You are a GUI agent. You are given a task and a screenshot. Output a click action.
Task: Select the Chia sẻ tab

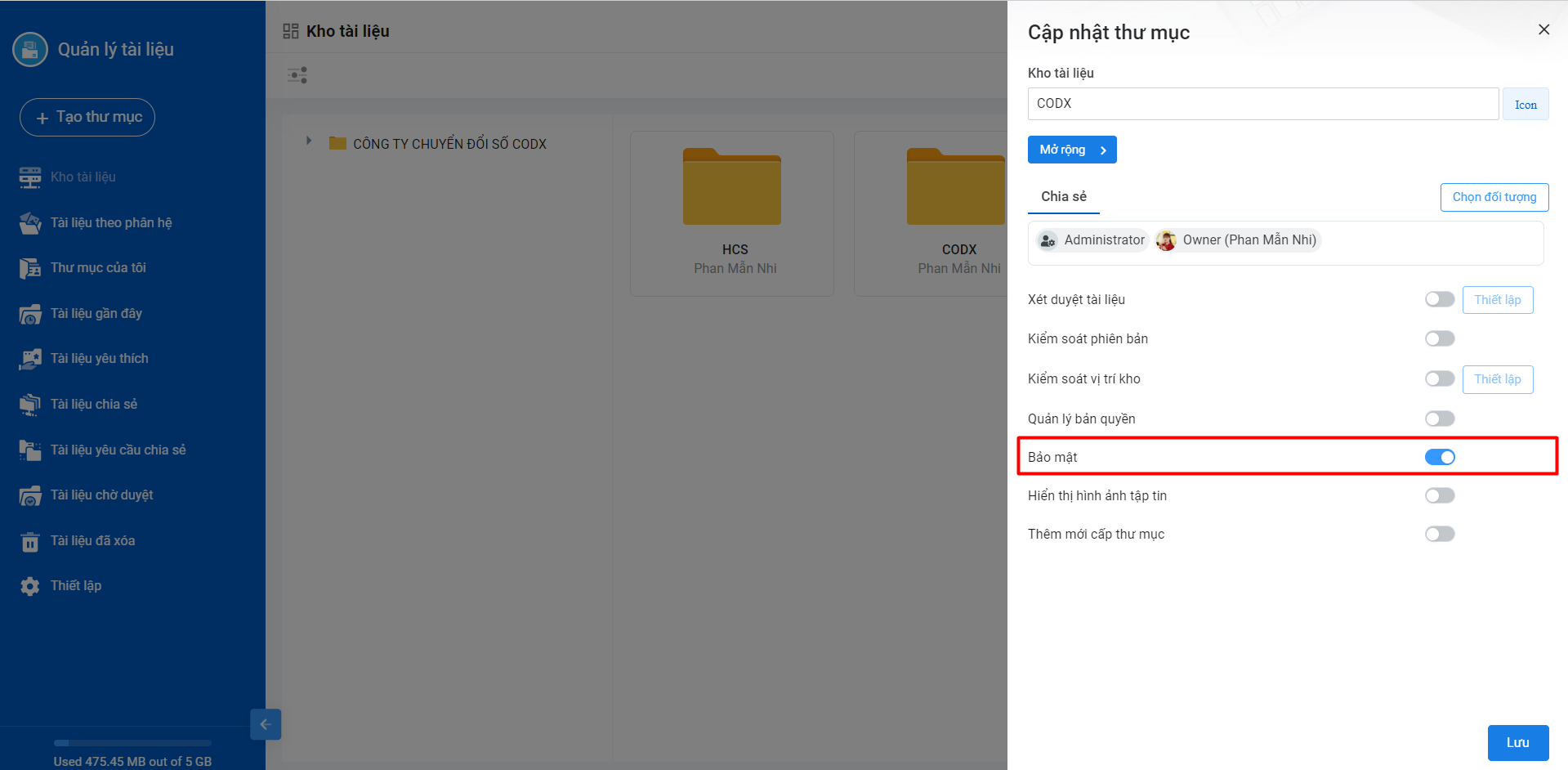click(1064, 197)
